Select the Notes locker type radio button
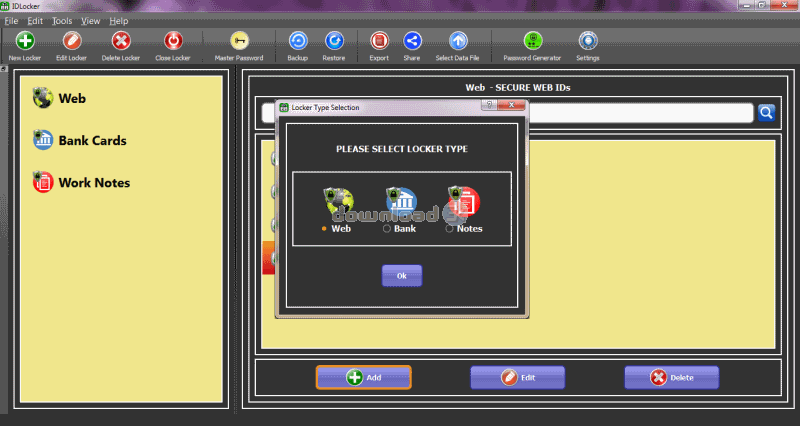Image resolution: width=800 pixels, height=426 pixels. [449, 229]
